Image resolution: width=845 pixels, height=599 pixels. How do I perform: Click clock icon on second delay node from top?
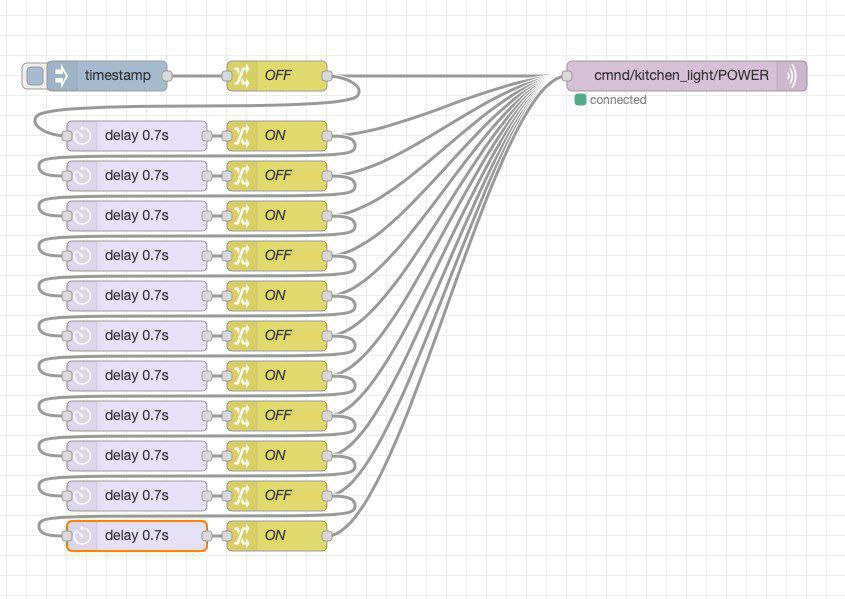pos(82,176)
